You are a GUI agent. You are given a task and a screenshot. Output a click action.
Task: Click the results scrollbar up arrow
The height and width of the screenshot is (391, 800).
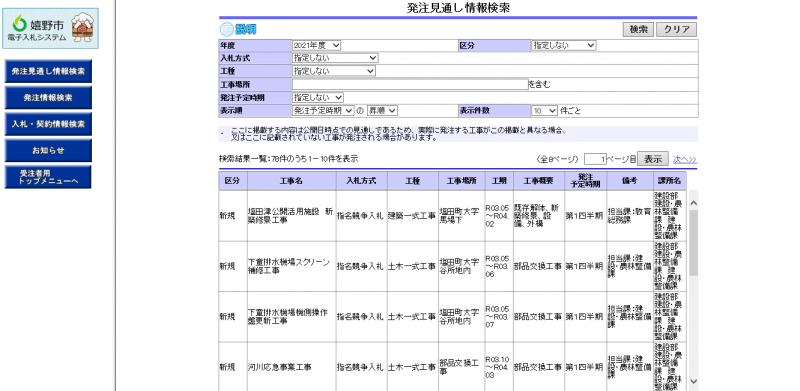pyautogui.click(x=693, y=204)
